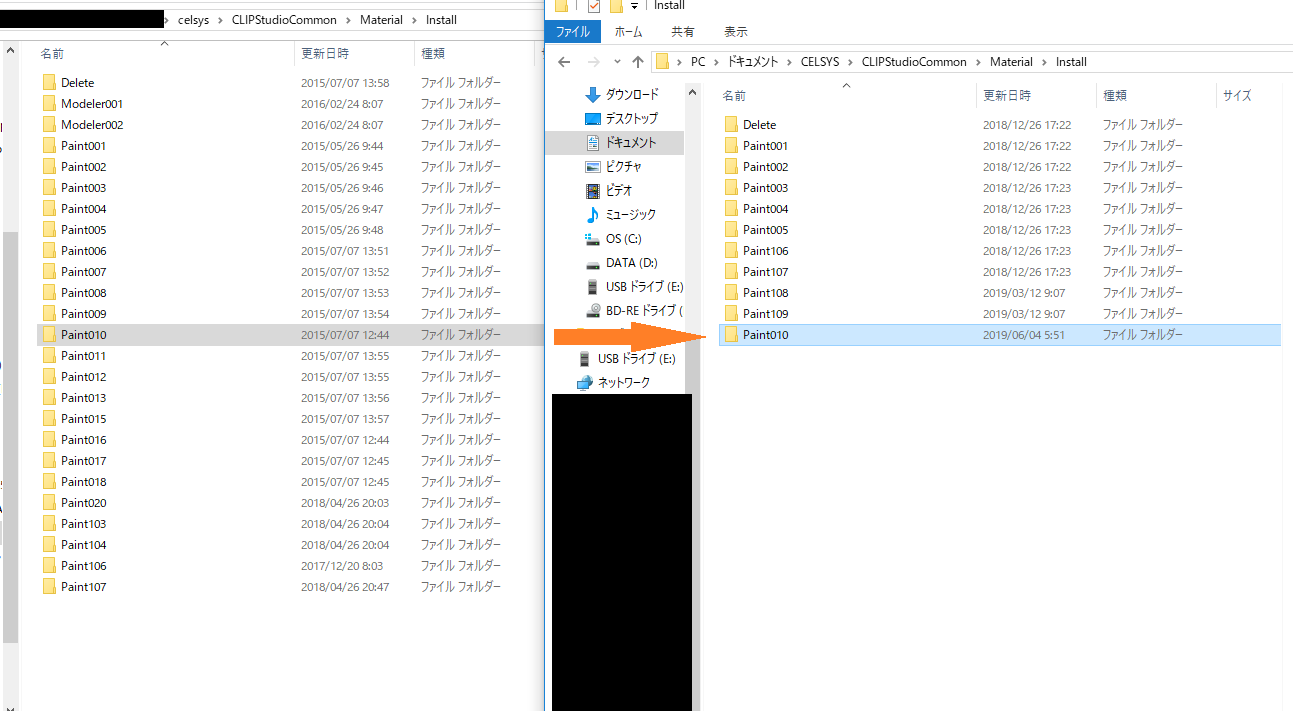Click the Back arrow in the front Install window
The image size is (1293, 711).
[x=564, y=62]
